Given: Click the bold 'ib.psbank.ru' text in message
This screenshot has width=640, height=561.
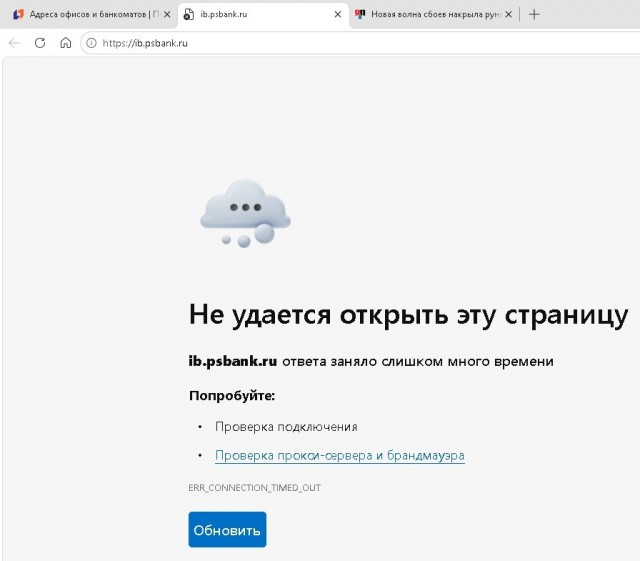Looking at the screenshot, I should 233,361.
